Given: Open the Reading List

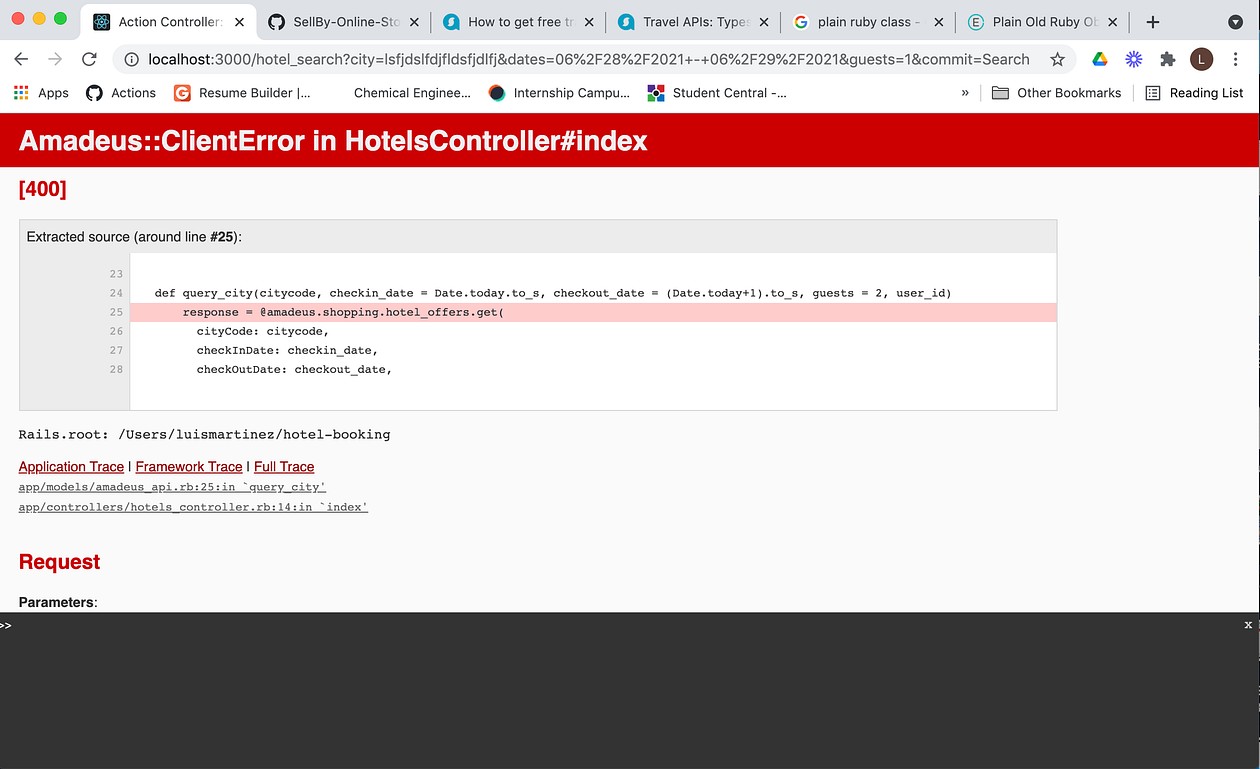Looking at the screenshot, I should click(1194, 93).
